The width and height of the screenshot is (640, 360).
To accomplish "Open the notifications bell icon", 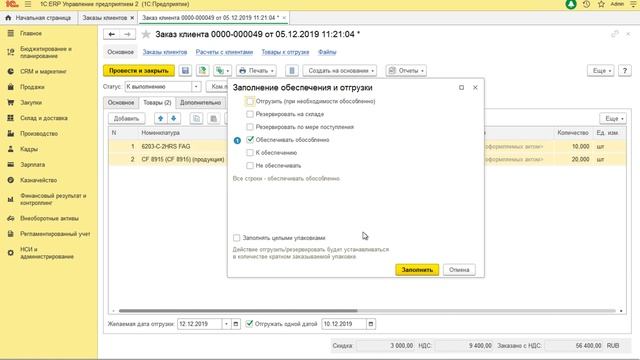I will [x=571, y=4].
